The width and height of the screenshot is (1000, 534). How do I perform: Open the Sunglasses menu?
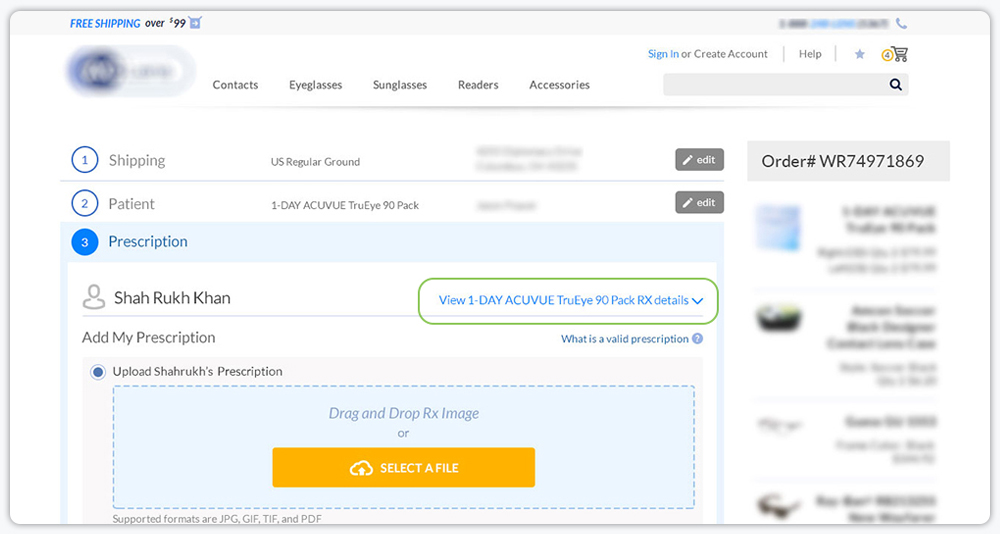pos(400,85)
